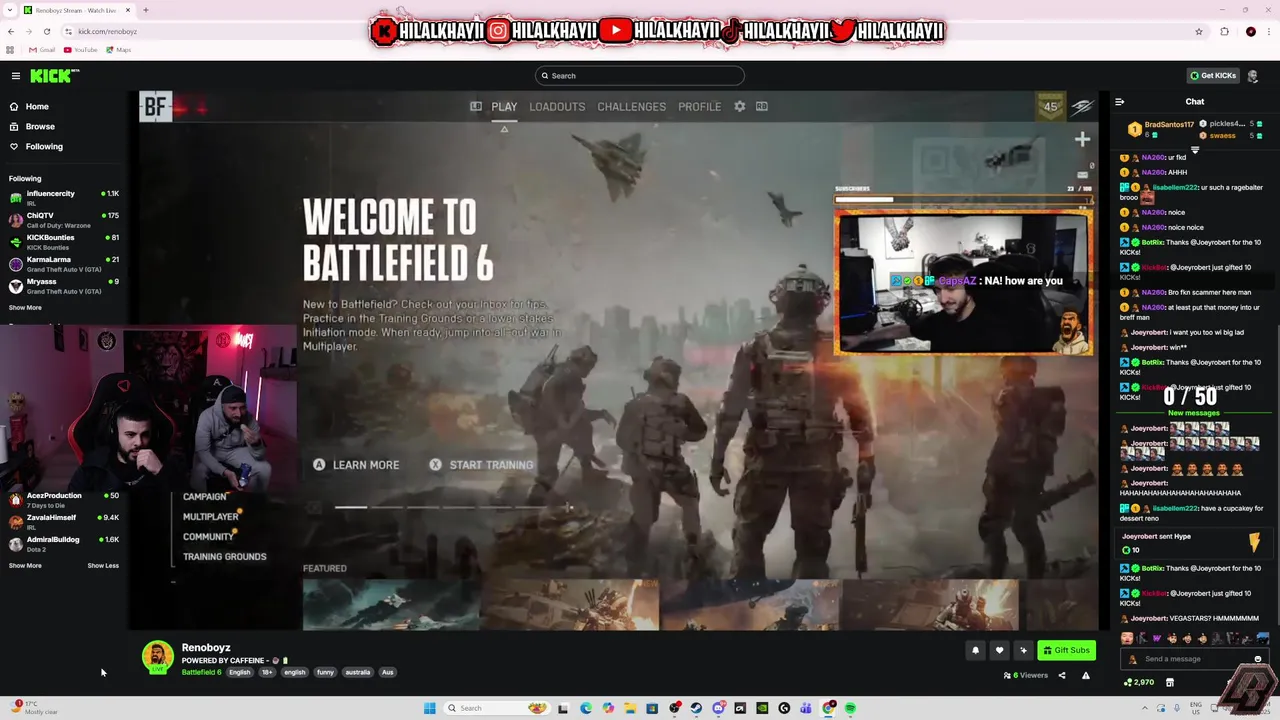Open the YouTube bookmark

pyautogui.click(x=81, y=50)
